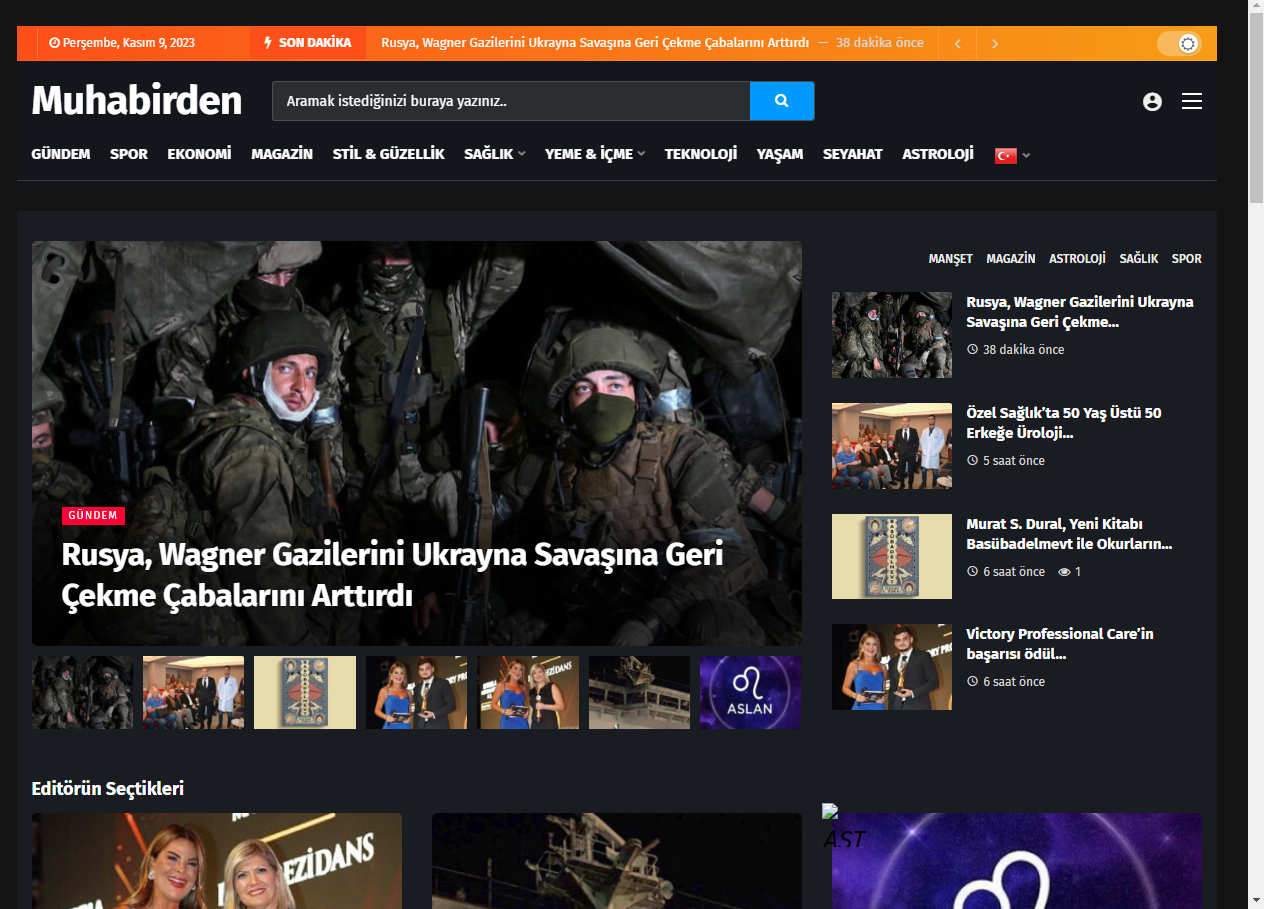Open the Yaşam menu item
The height and width of the screenshot is (909, 1264).
[780, 154]
